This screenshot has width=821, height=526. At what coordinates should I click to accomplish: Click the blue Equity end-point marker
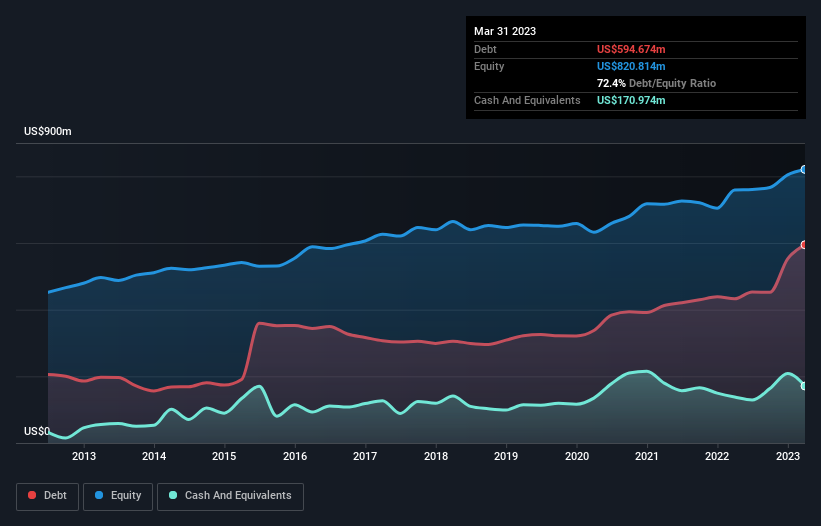[804, 170]
